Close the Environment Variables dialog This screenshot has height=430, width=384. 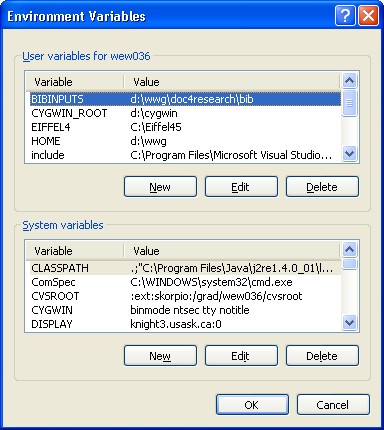(368, 15)
